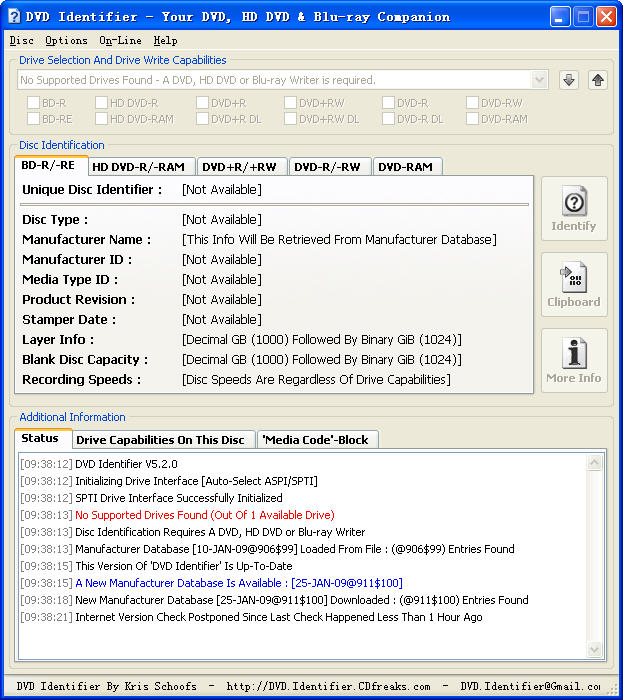The width and height of the screenshot is (623, 700).
Task: Click 'Manufacturer Database Loaded From File' log line
Action: click(x=295, y=549)
